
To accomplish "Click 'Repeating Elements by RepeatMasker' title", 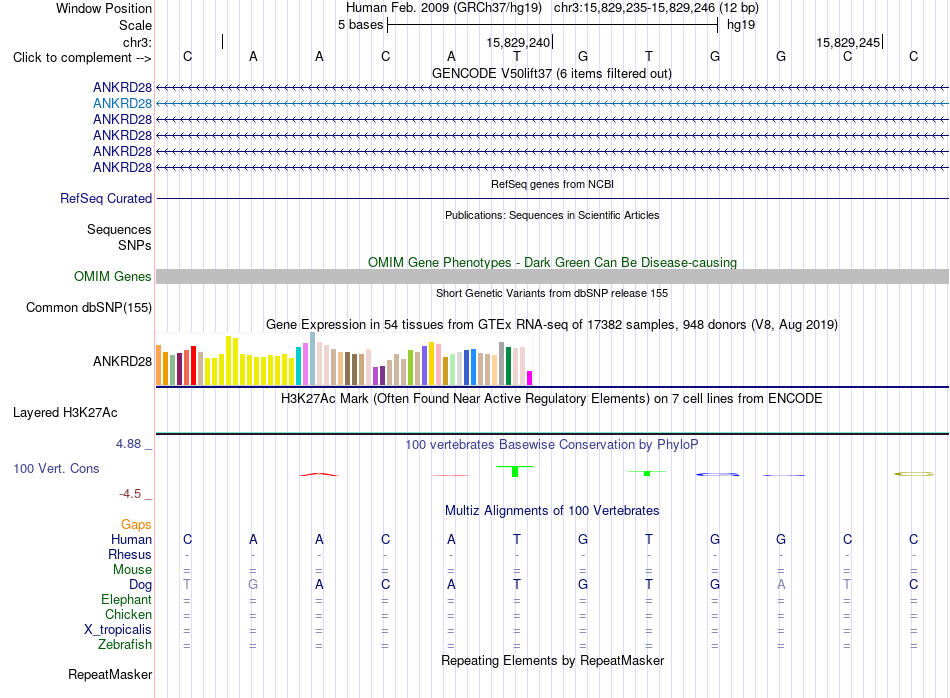I will click(552, 660).
